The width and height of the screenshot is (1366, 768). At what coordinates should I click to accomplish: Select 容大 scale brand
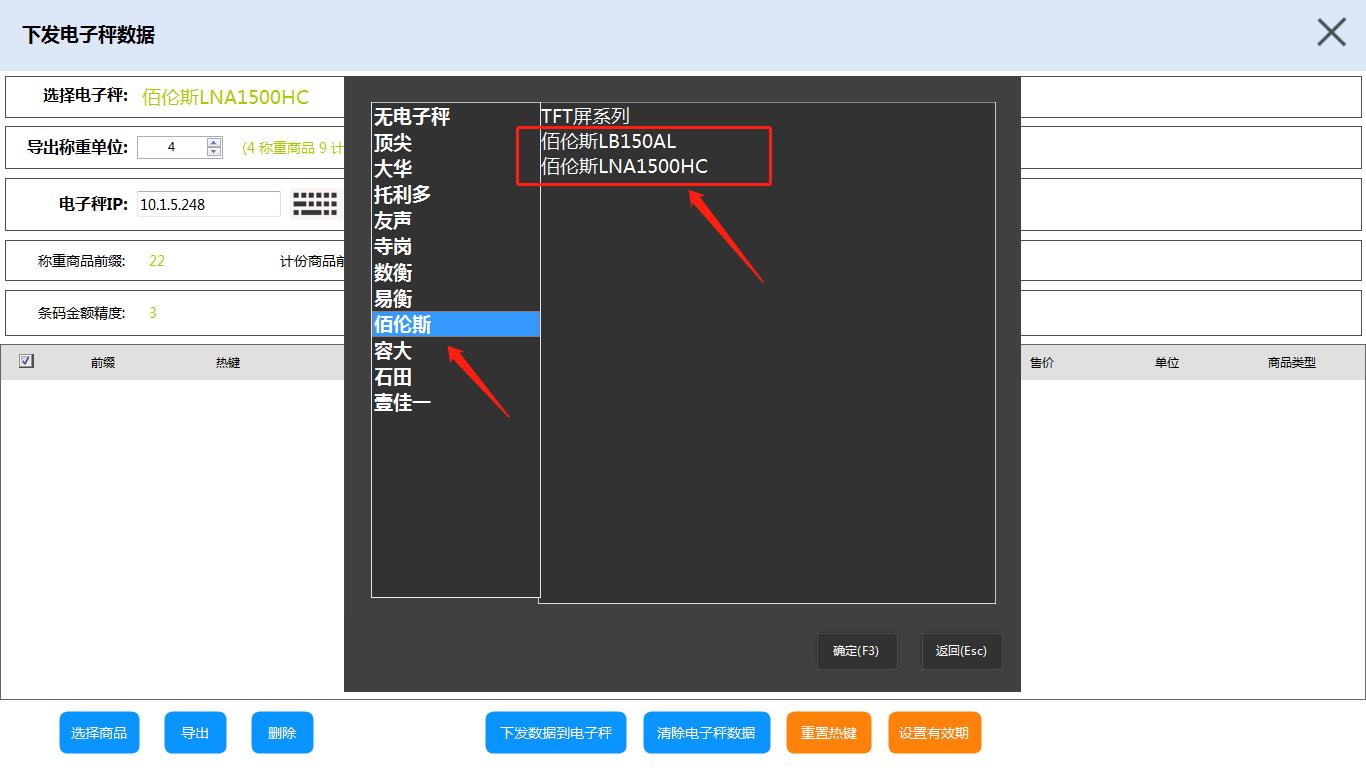click(455, 351)
